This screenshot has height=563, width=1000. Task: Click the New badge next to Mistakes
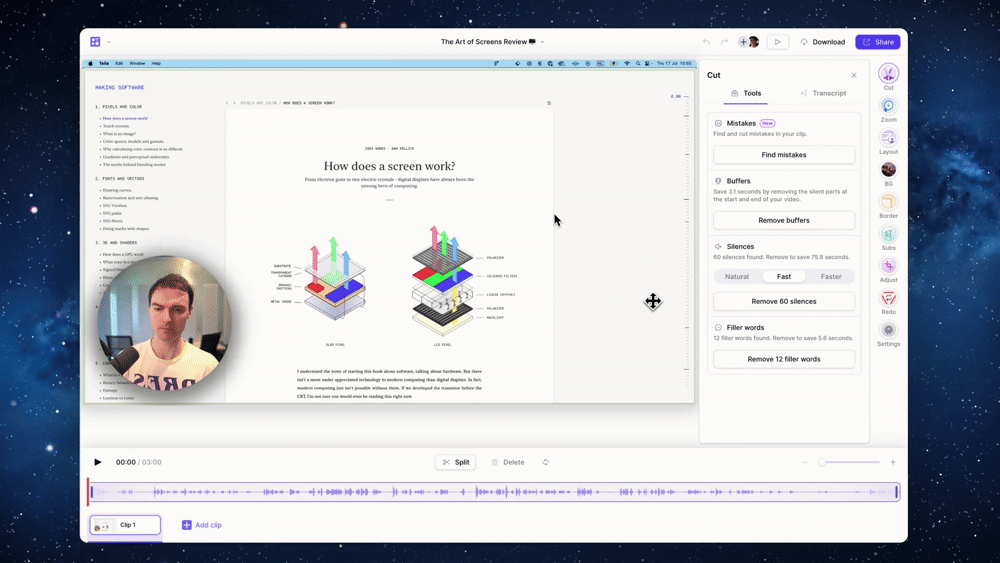767,124
